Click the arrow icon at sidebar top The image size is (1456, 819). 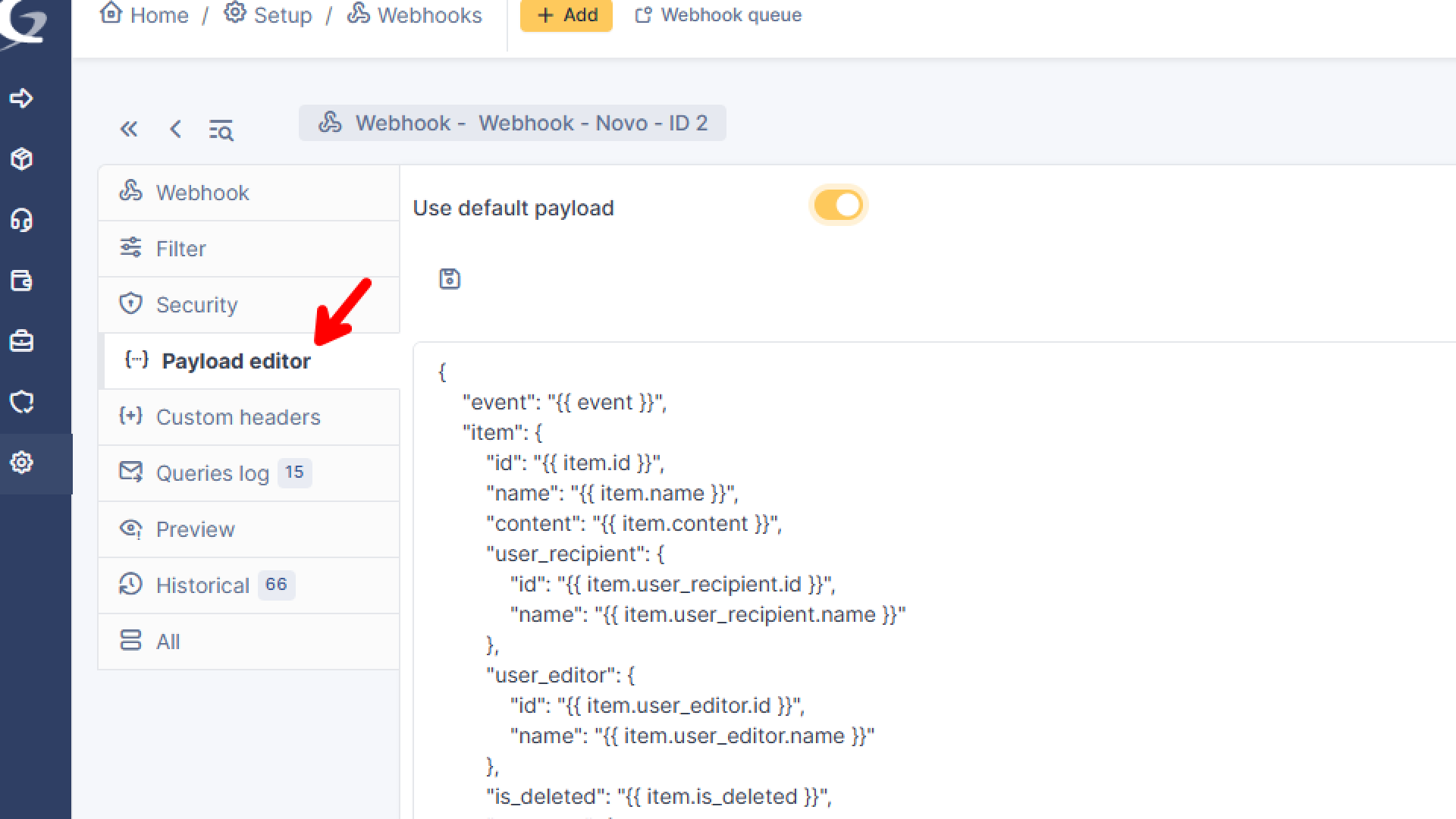tap(22, 99)
